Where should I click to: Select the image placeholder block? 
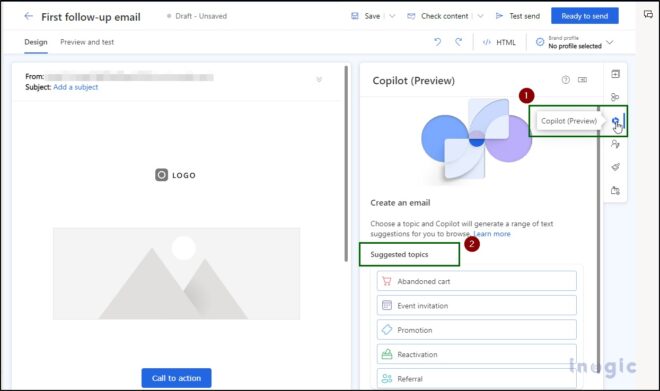(176, 274)
